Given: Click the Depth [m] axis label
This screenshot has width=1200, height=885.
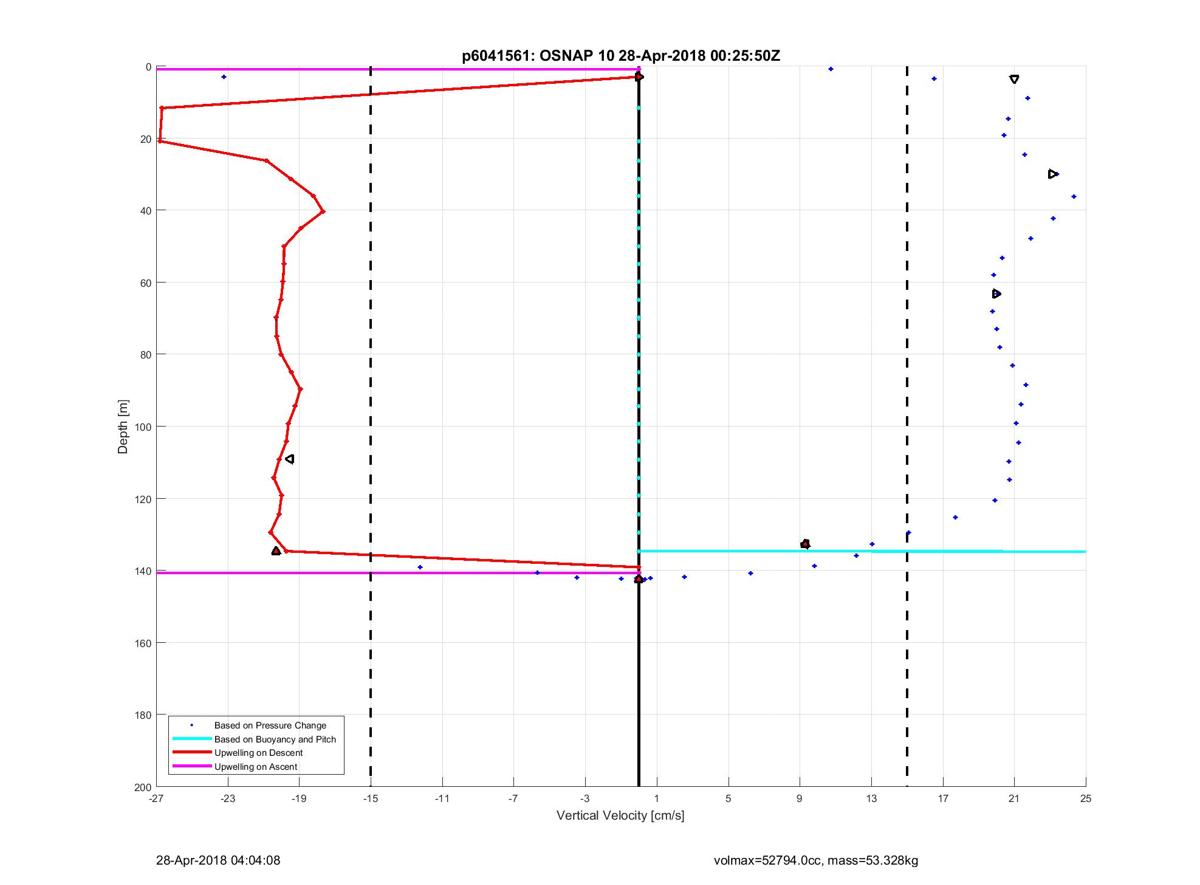Looking at the screenshot, I should 124,427.
